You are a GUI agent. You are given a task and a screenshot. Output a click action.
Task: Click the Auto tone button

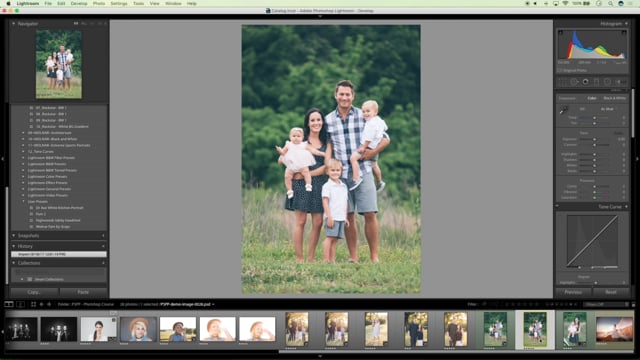click(618, 133)
